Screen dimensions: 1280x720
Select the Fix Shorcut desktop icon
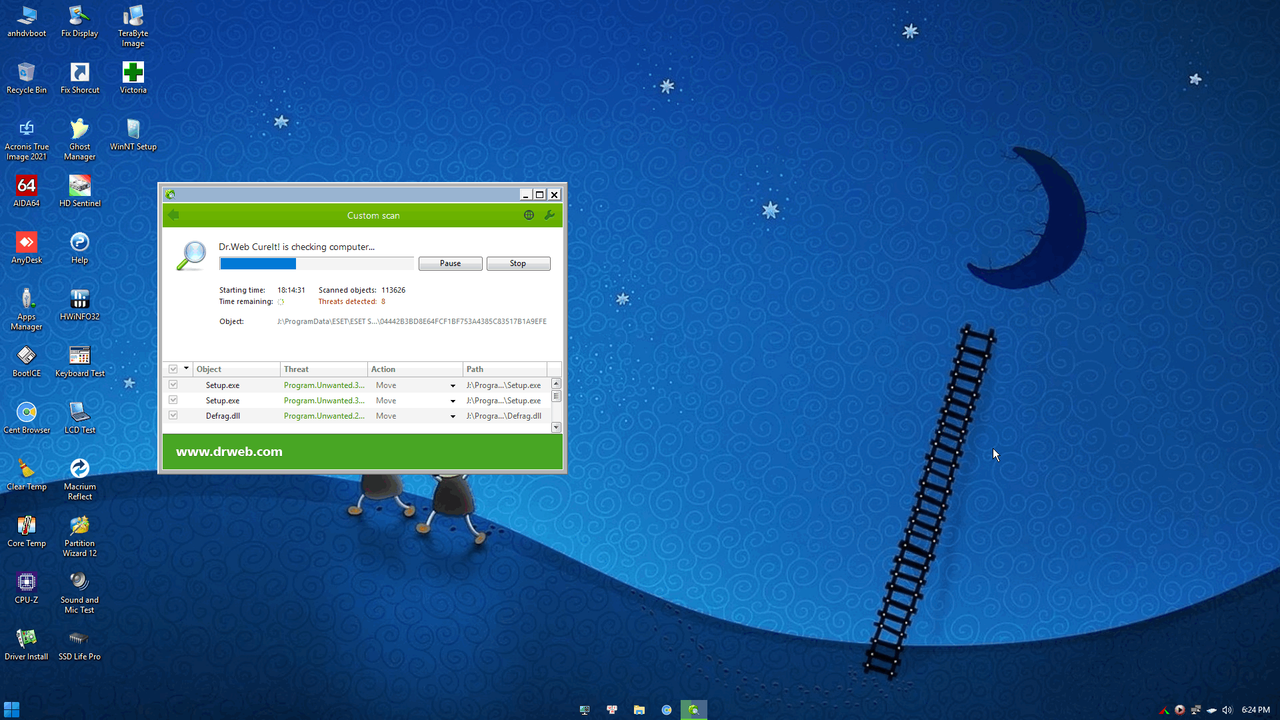[x=80, y=77]
